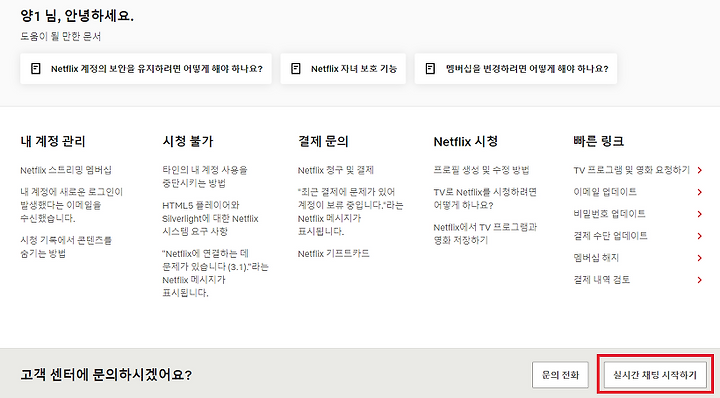Viewport: 720px width, 398px height.
Task: Click the Netflix 시청 heading
Action: coord(466,141)
